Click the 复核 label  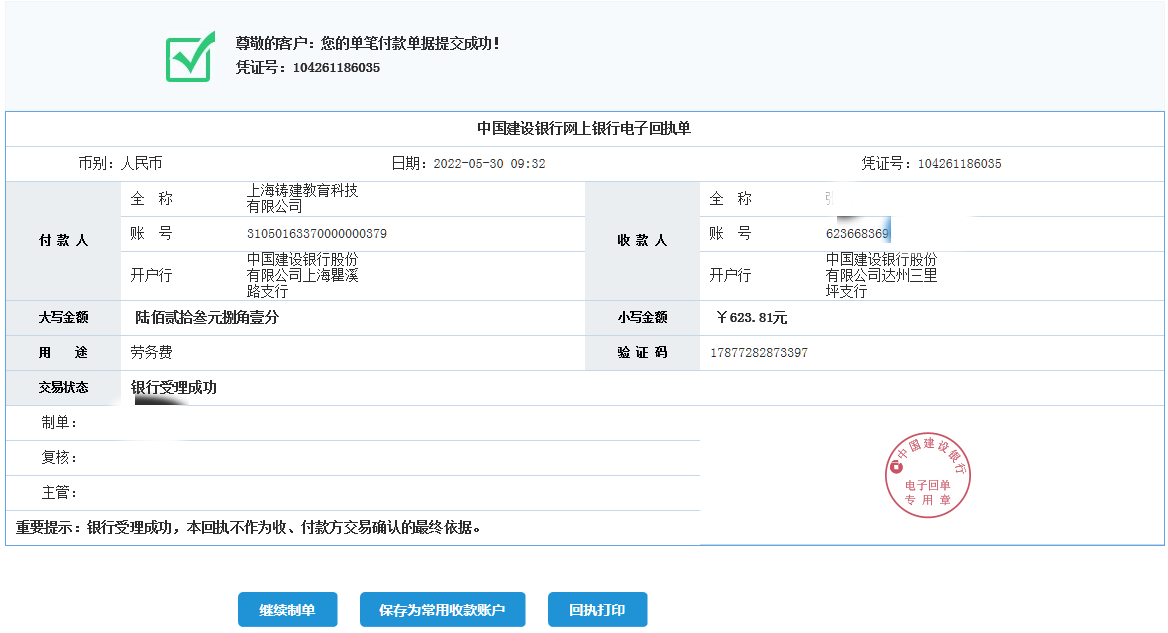[60, 458]
